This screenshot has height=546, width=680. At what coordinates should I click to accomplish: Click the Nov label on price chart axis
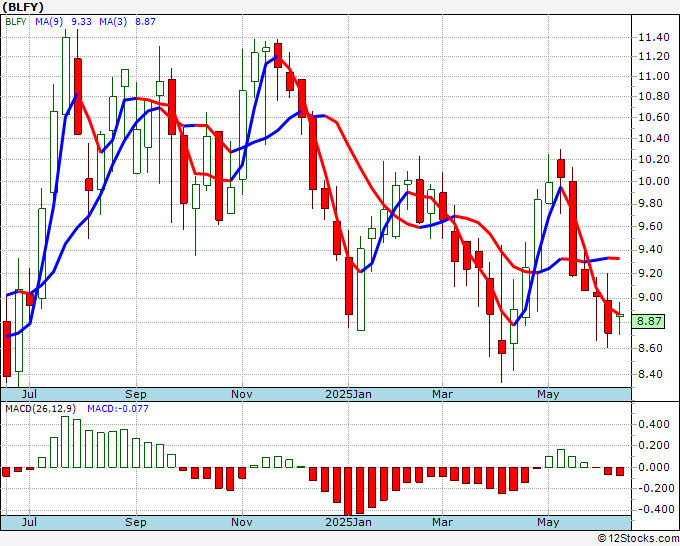(x=242, y=394)
